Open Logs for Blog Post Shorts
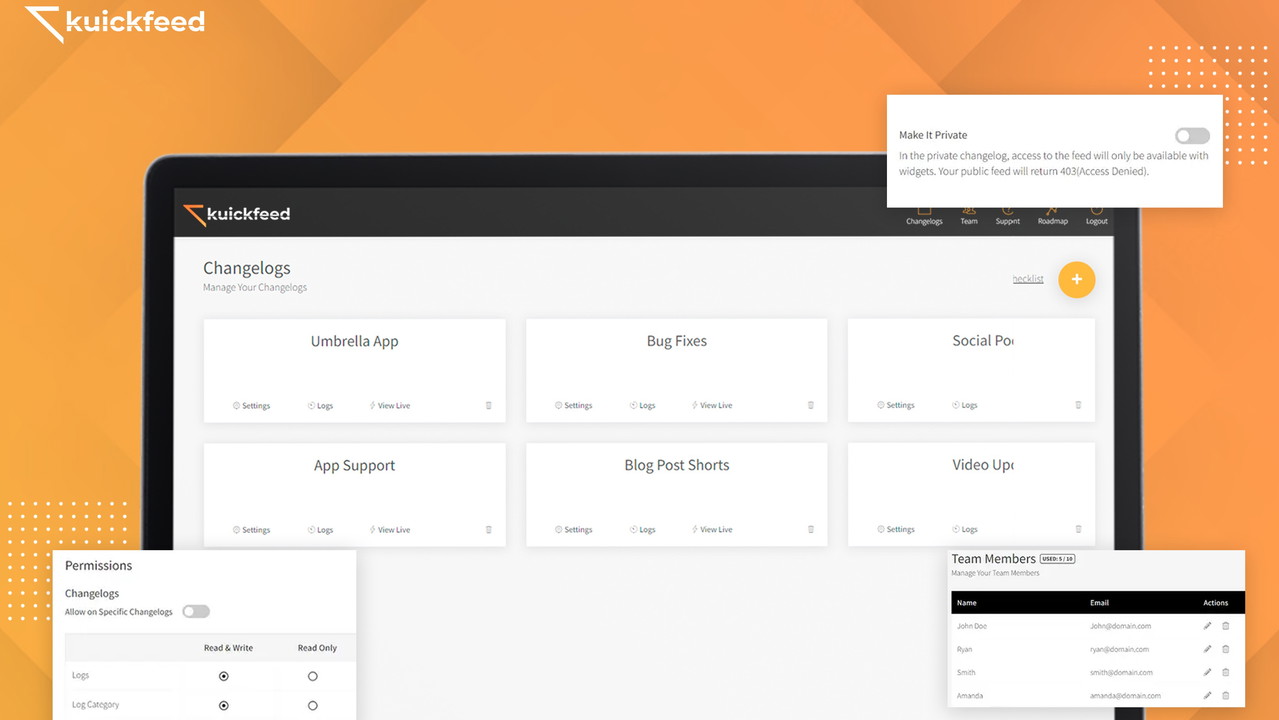The height and width of the screenshot is (720, 1279). (x=643, y=529)
